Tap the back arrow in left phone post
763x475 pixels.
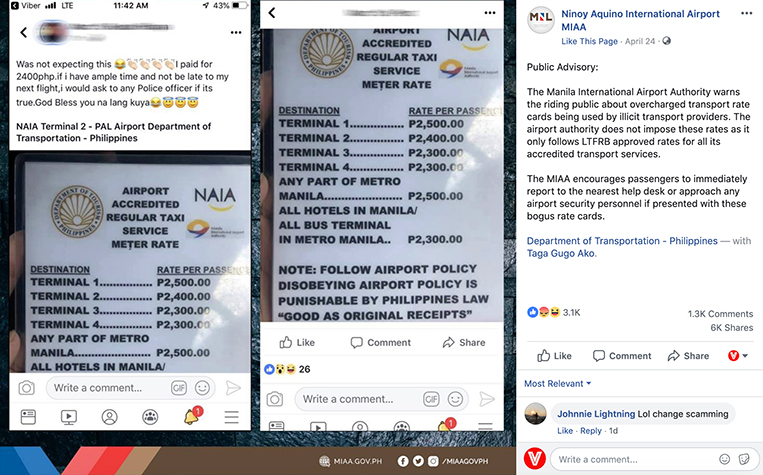[x=23, y=33]
